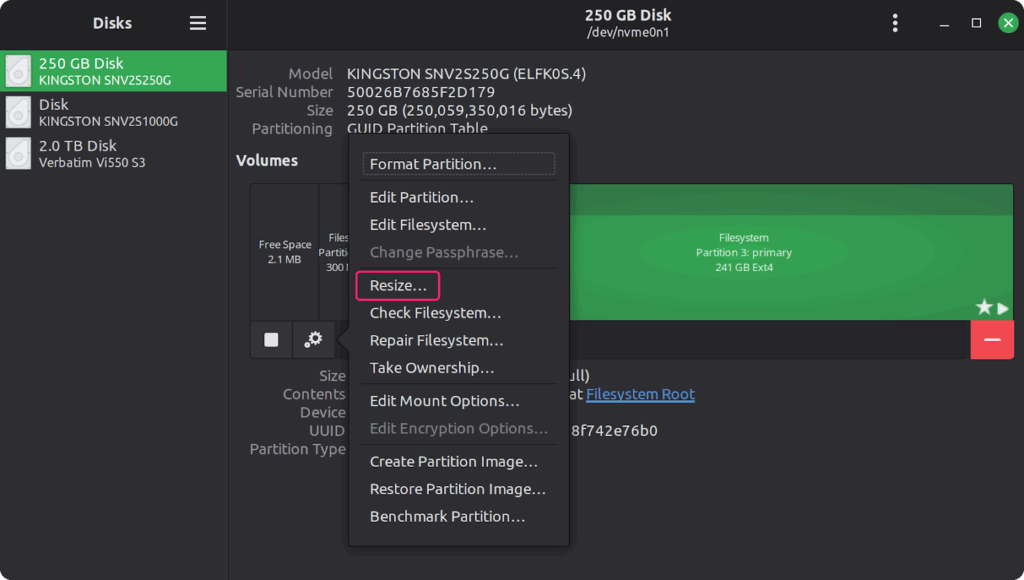Select Benchmark Partition… menu entry
The image size is (1024, 580).
pyautogui.click(x=459, y=517)
